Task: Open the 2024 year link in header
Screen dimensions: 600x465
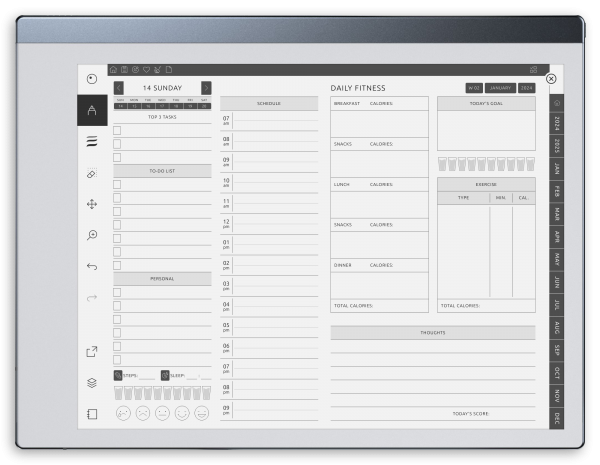Action: (527, 88)
